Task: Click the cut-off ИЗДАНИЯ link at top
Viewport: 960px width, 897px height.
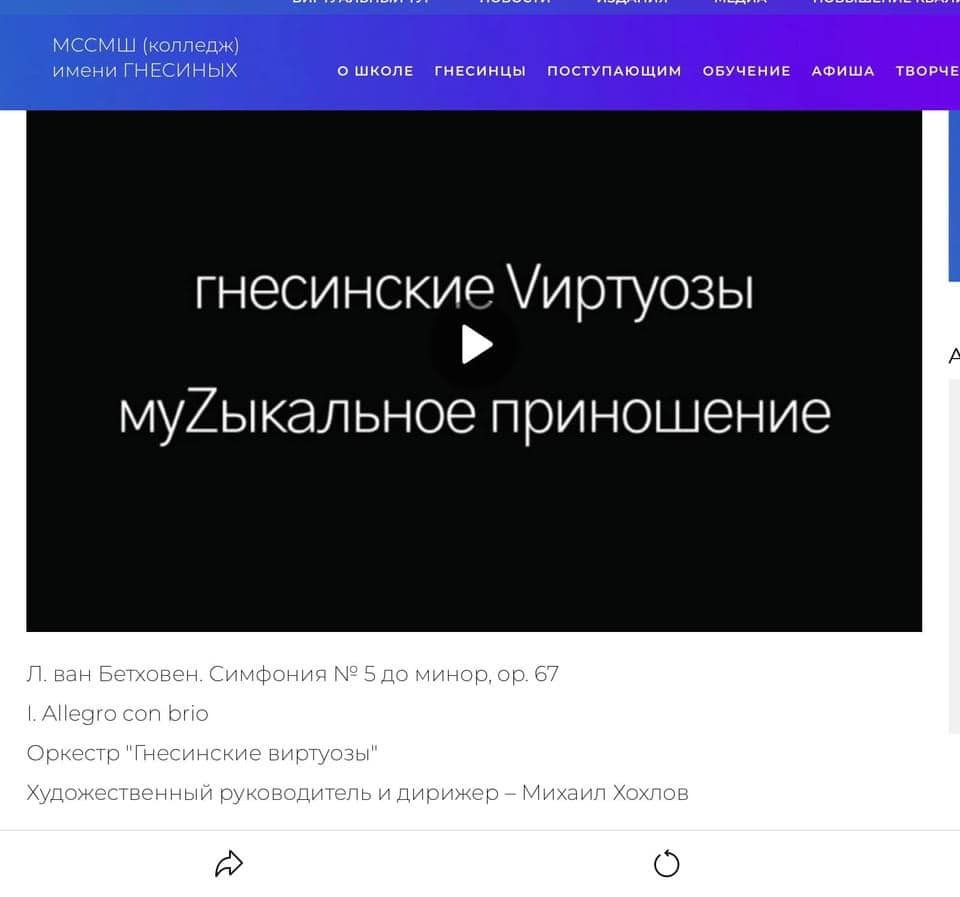Action: (632, 3)
